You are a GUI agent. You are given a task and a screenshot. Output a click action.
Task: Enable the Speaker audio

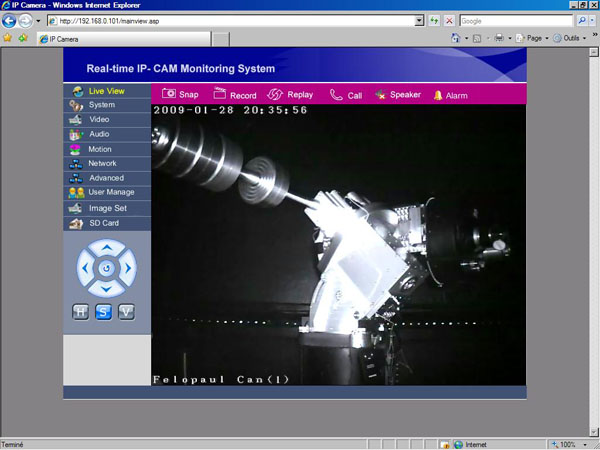point(397,95)
